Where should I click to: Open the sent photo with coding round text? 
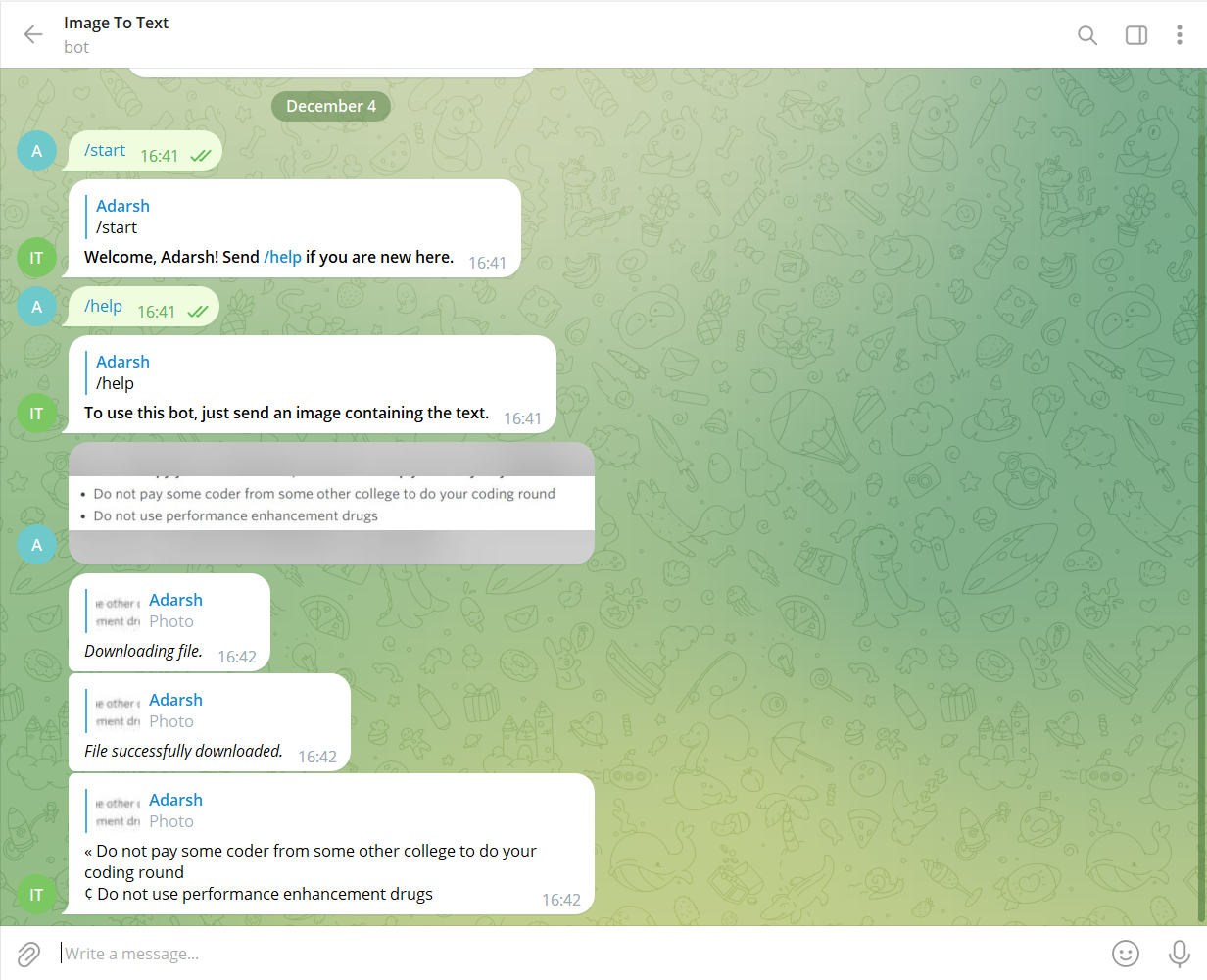[331, 504]
